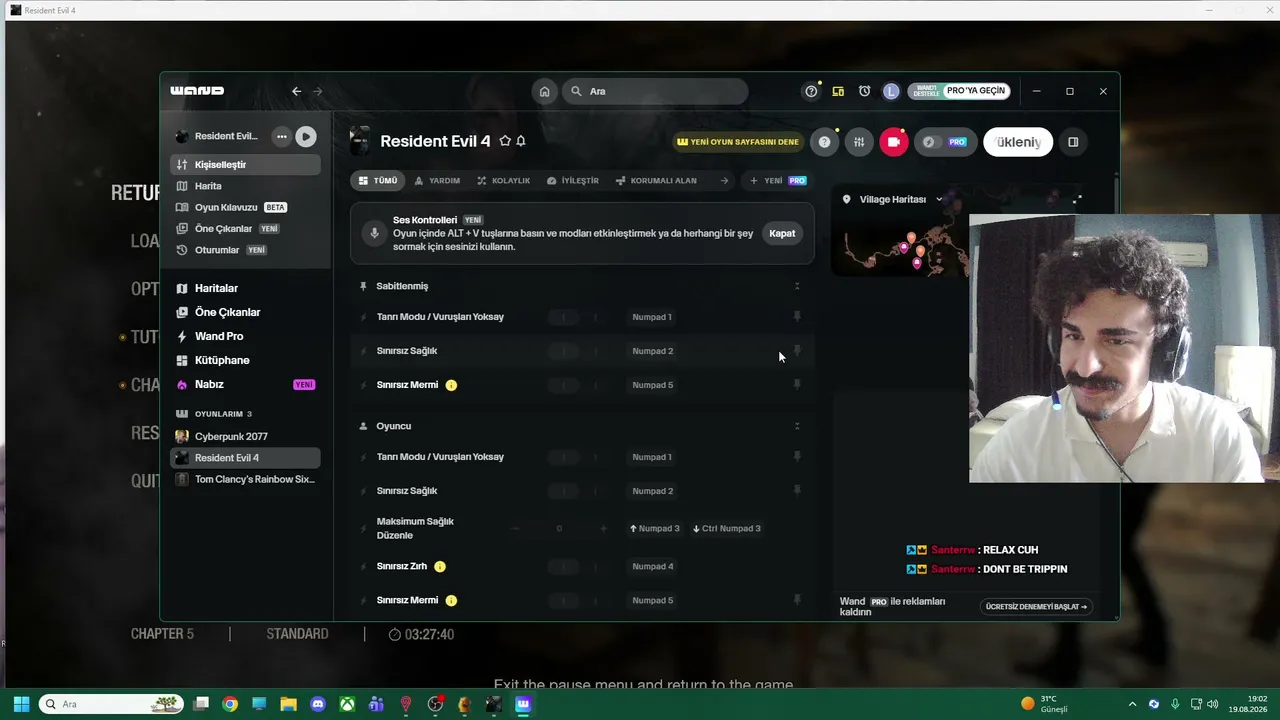
Task: Launch game with sidebar play icon
Action: (x=306, y=136)
